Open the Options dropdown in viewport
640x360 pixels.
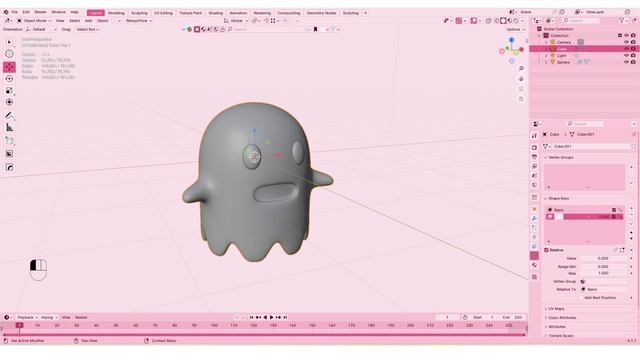point(515,29)
